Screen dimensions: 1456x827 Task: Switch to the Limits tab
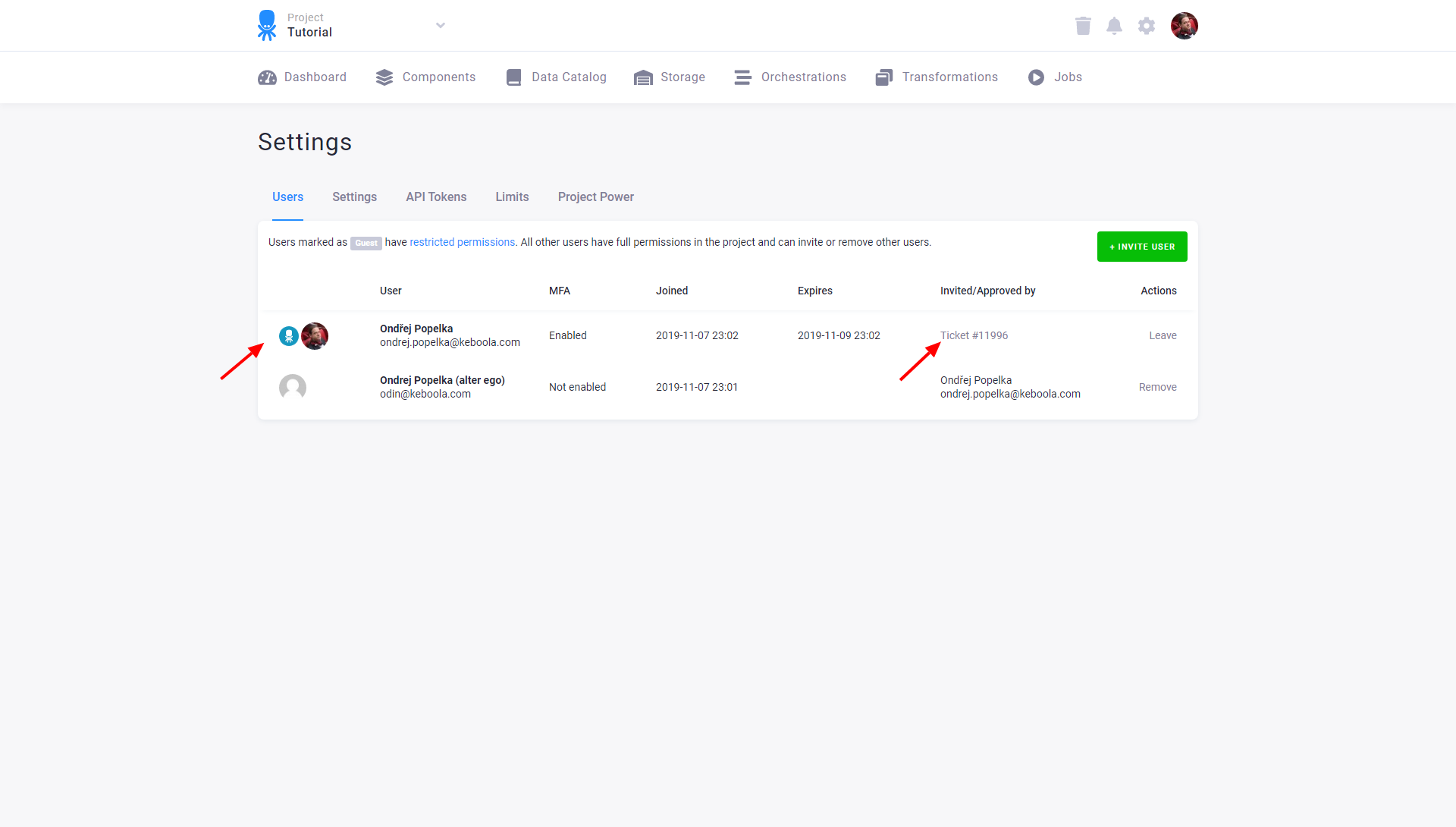[x=512, y=197]
